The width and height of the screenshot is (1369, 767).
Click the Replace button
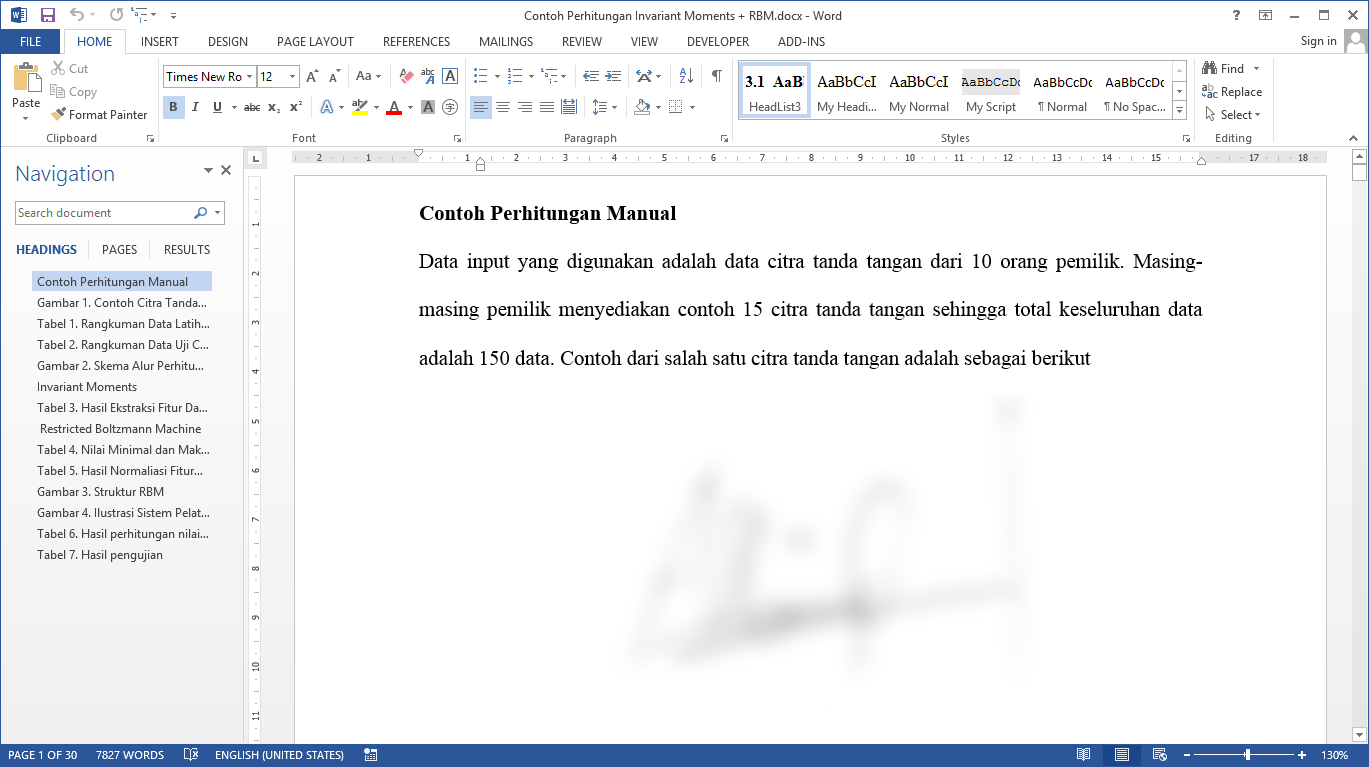point(1232,92)
